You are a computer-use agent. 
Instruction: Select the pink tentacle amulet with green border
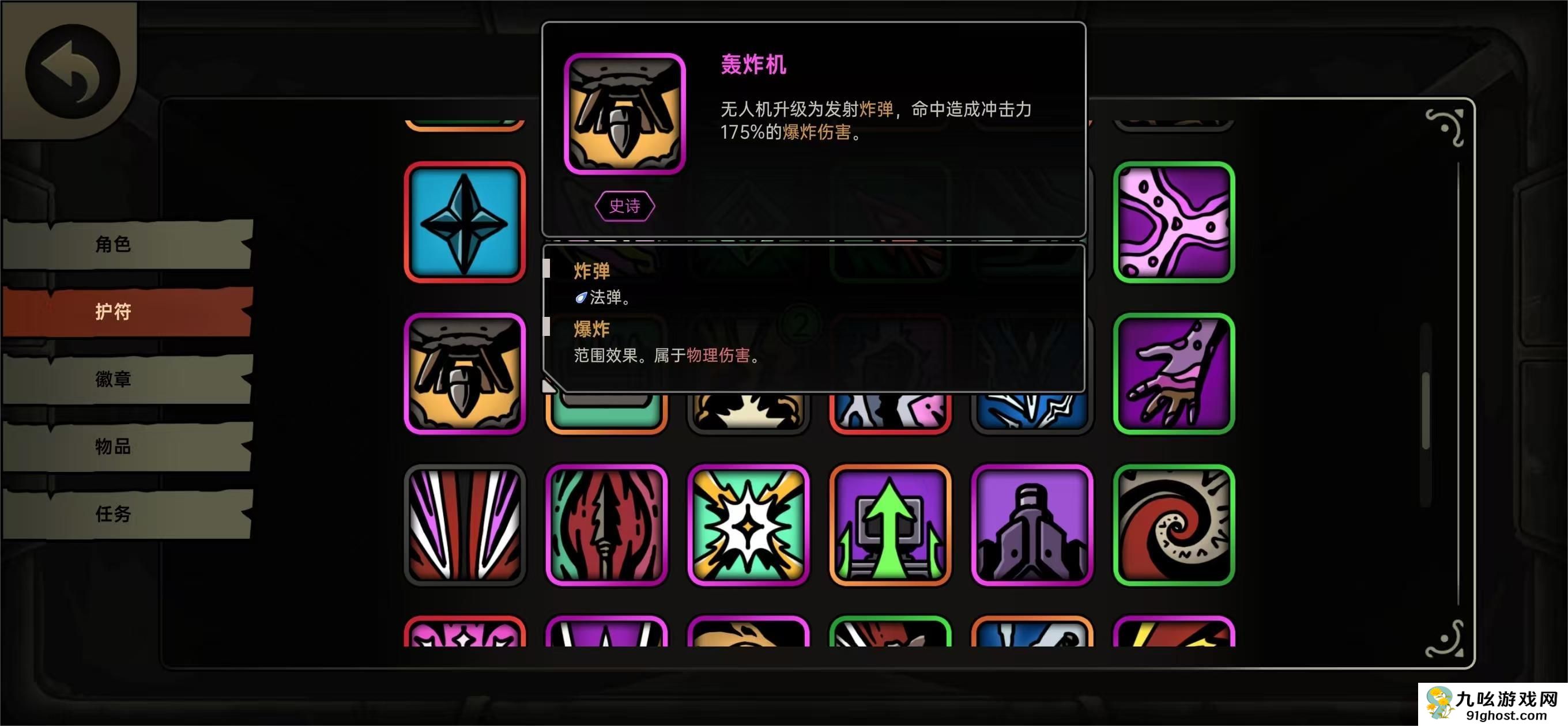1174,222
